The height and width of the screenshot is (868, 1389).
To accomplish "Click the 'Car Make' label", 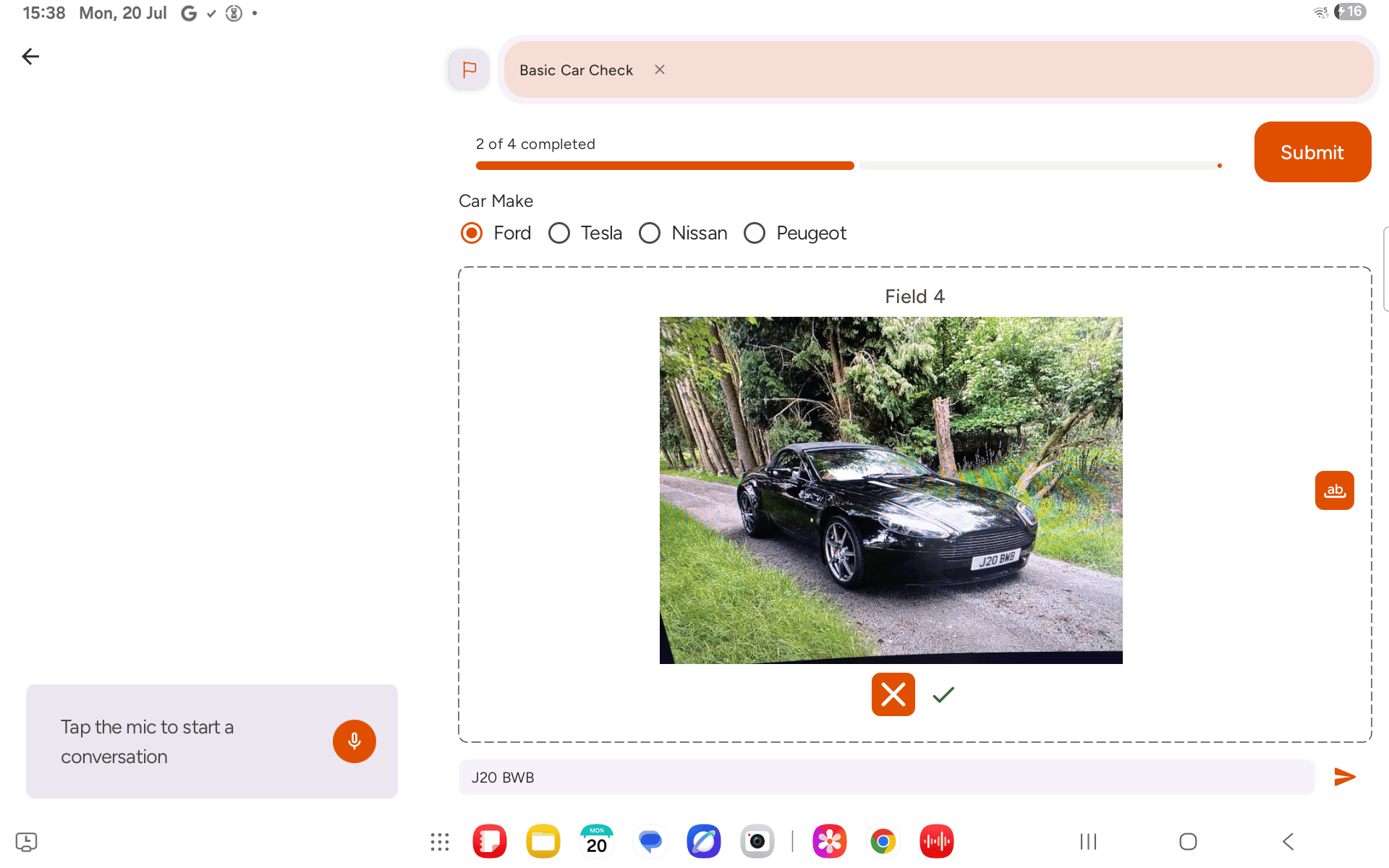I will coord(496,201).
